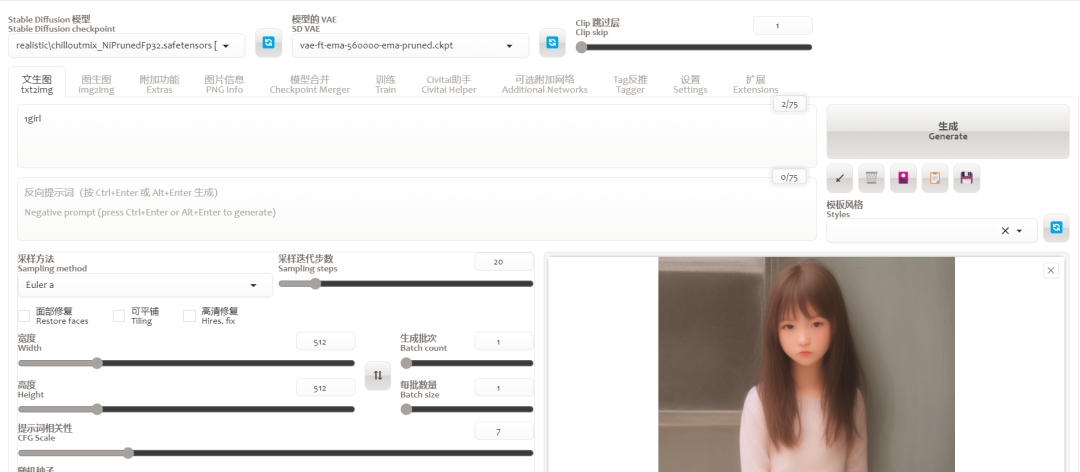Show extra networks with the pink card icon
1080x472 pixels.
pyautogui.click(x=903, y=178)
